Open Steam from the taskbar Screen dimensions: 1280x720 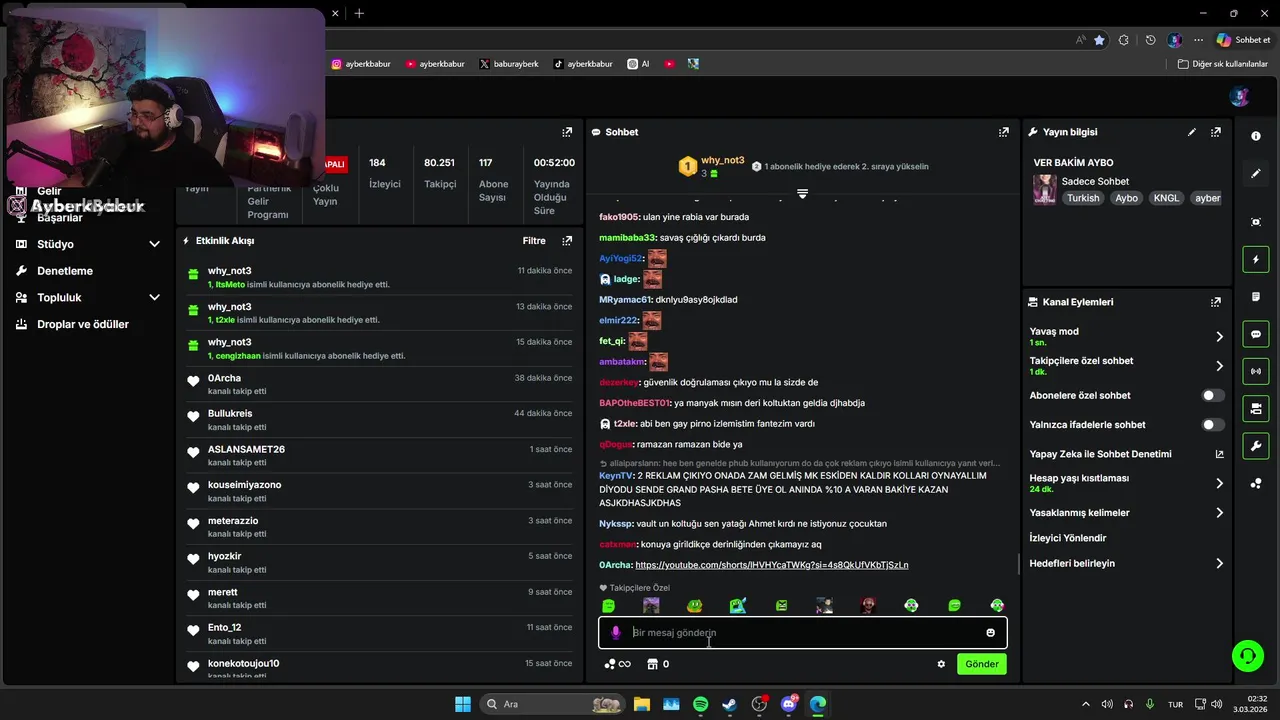tap(730, 704)
